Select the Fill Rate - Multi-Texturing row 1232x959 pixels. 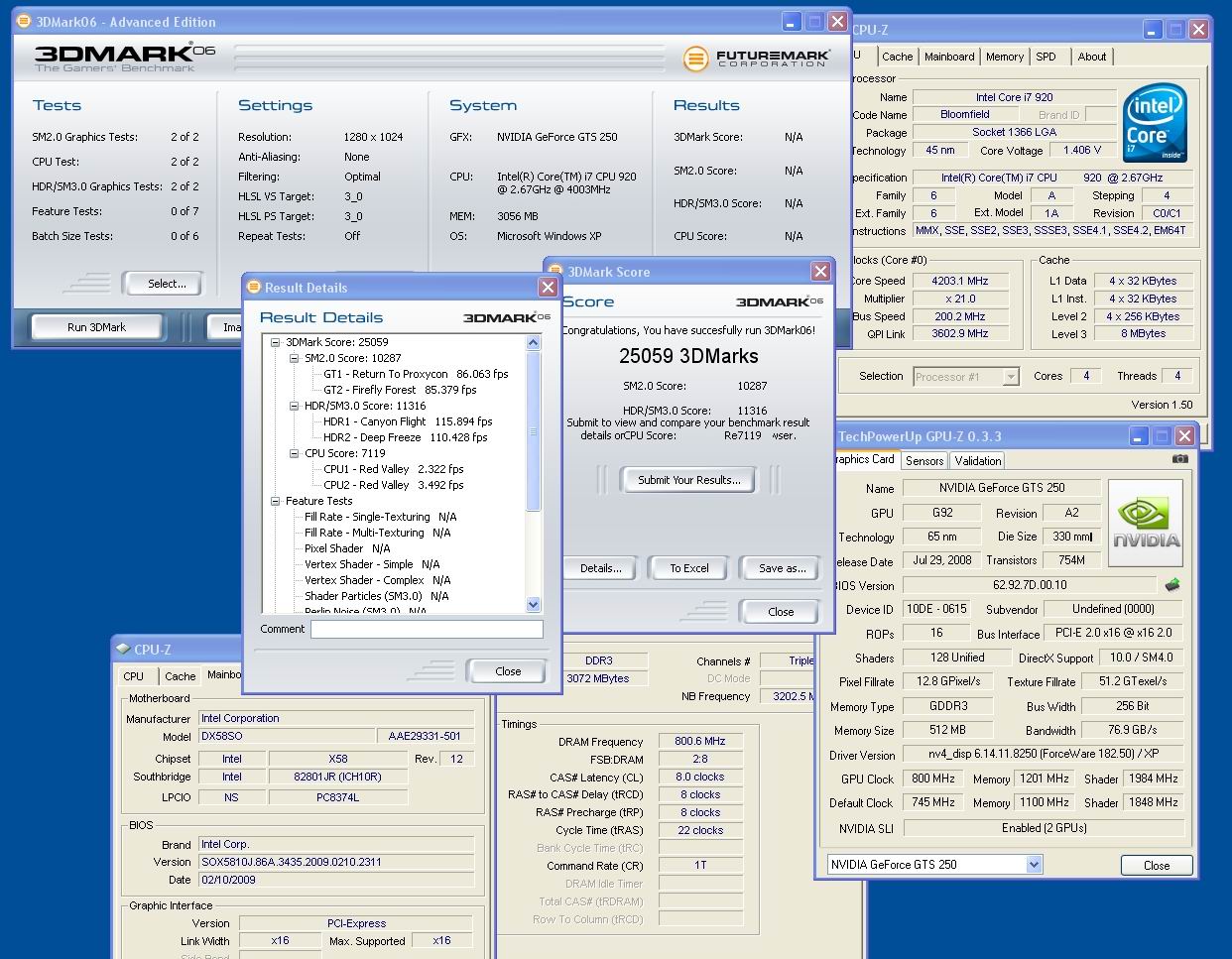tap(378, 533)
